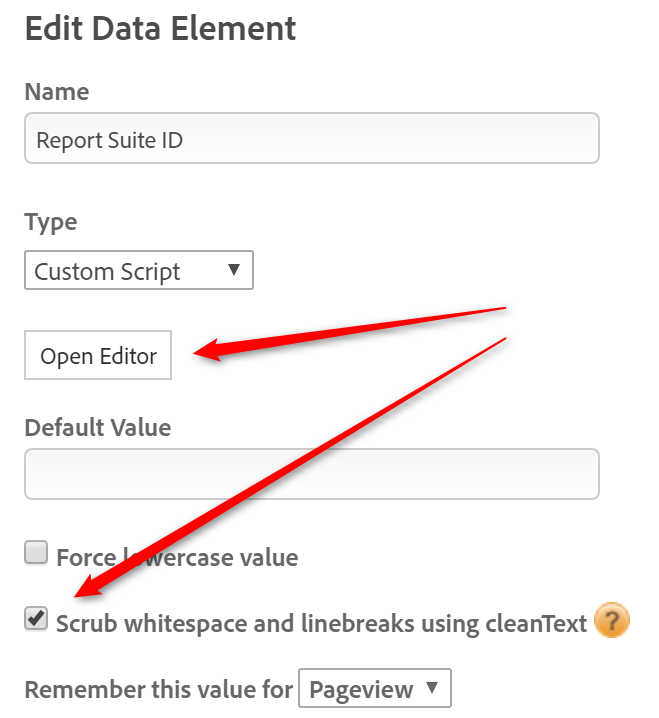This screenshot has width=659, height=718.
Task: Expand the Pageview duration dropdown
Action: pos(372,689)
